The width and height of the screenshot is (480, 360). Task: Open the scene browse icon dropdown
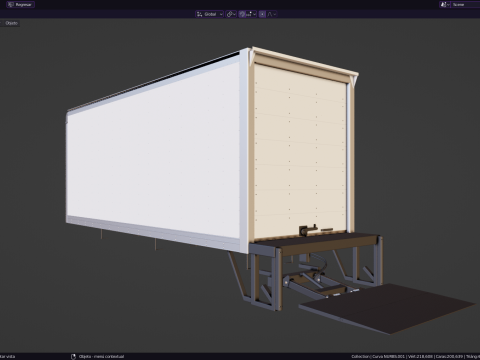pos(445,4)
